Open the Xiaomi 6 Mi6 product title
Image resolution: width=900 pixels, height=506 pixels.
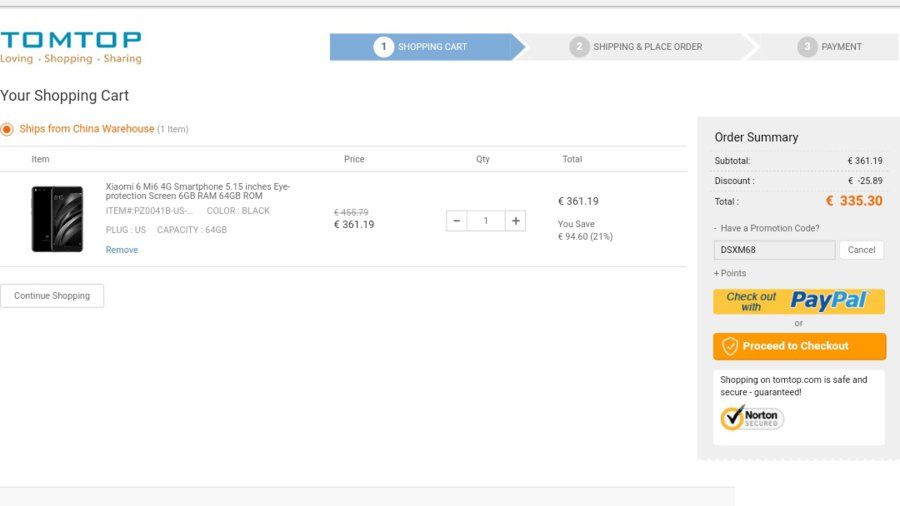pos(197,191)
